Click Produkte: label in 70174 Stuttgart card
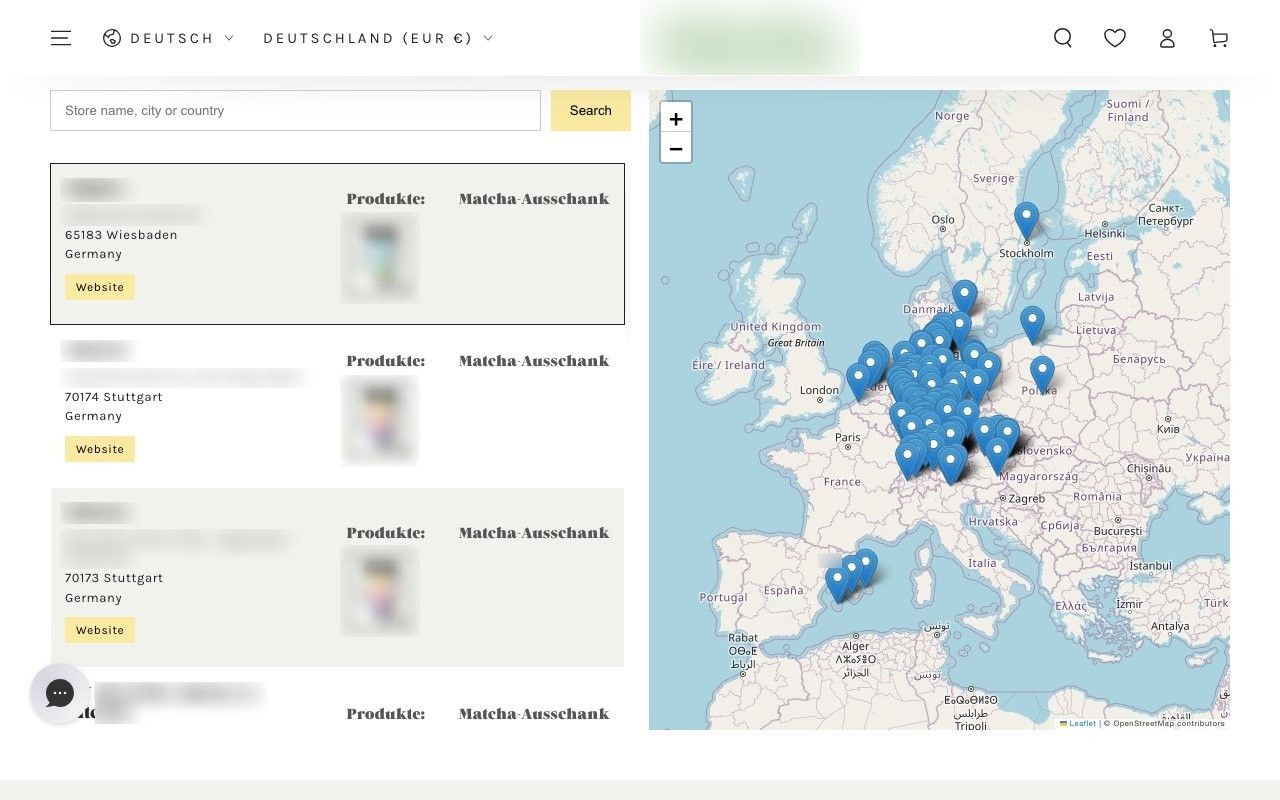 (386, 361)
